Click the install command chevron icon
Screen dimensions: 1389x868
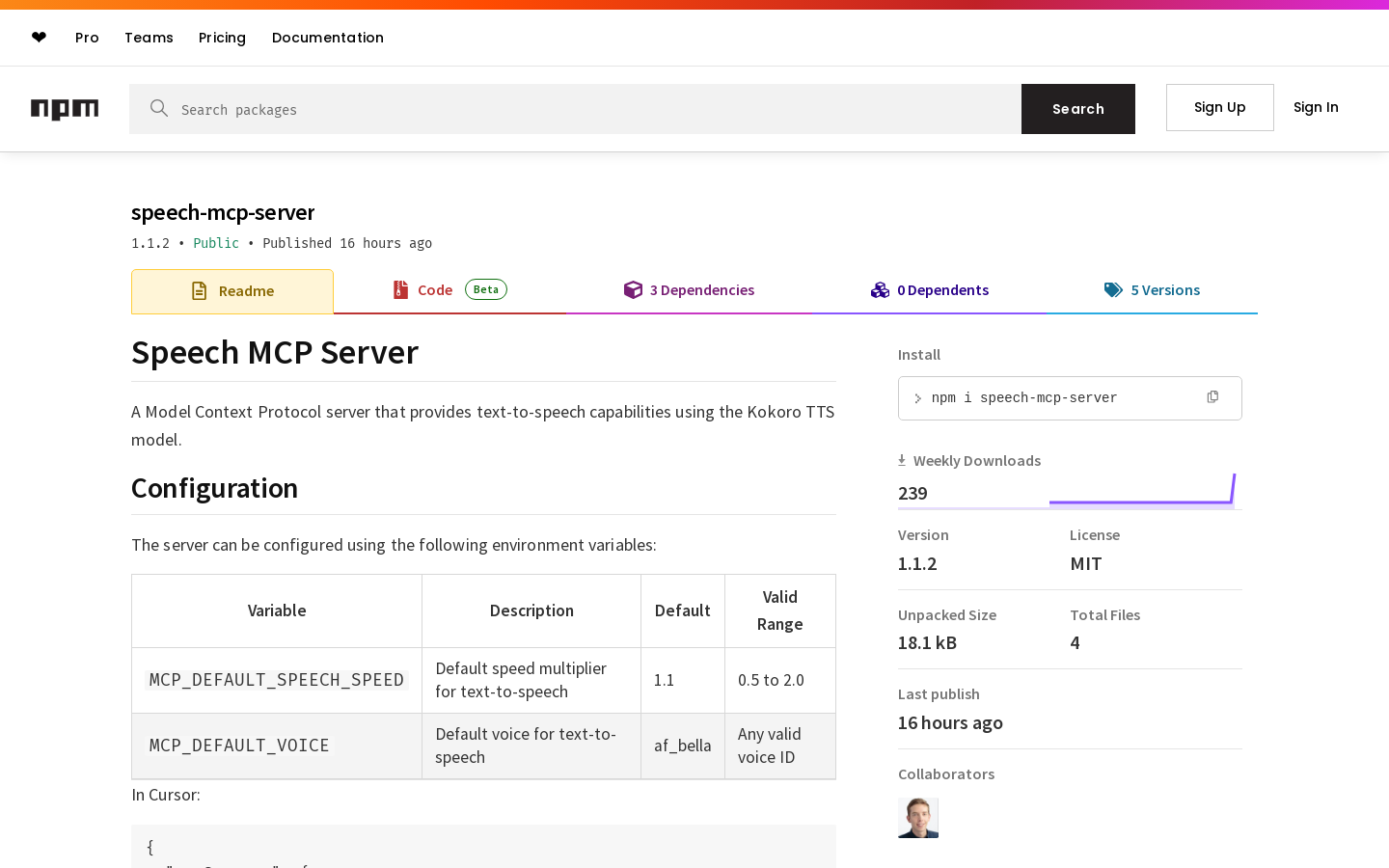click(917, 398)
